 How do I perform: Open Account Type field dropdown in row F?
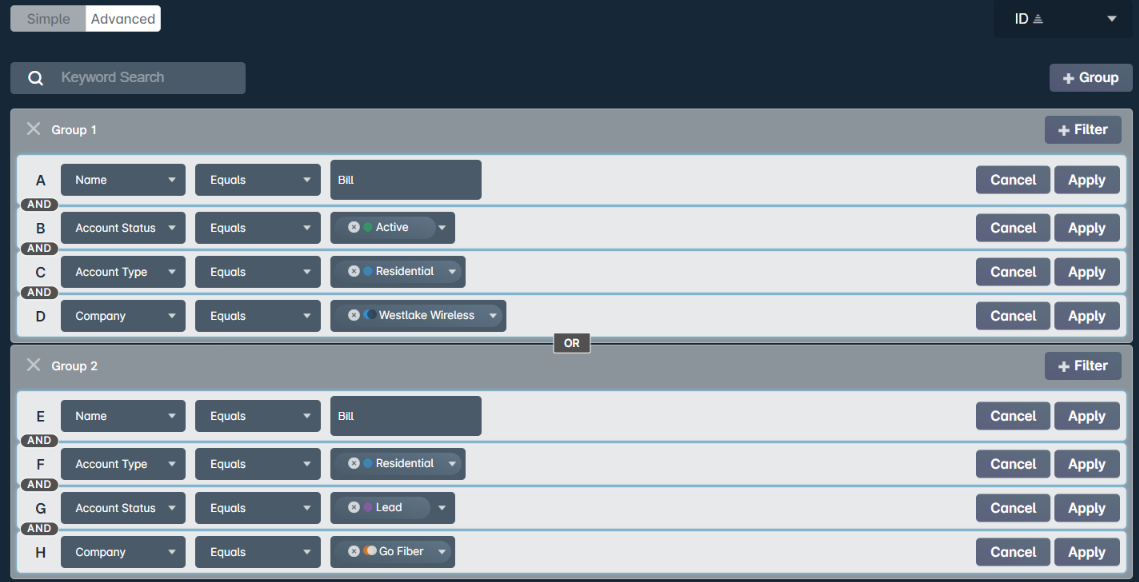point(123,464)
